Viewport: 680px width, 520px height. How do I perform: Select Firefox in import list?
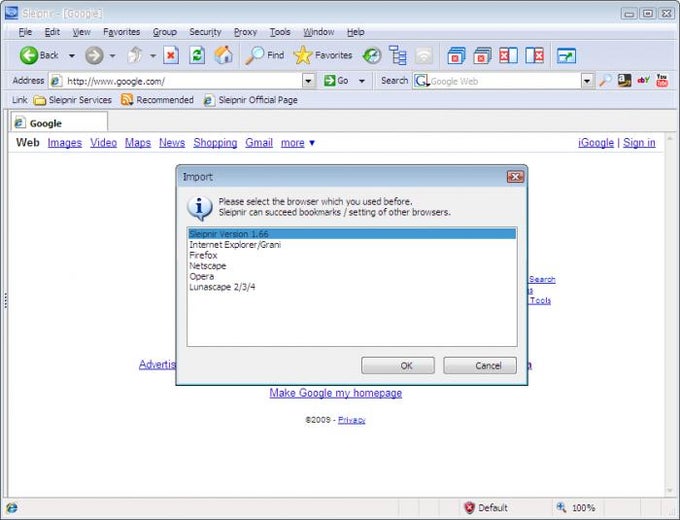click(352, 255)
